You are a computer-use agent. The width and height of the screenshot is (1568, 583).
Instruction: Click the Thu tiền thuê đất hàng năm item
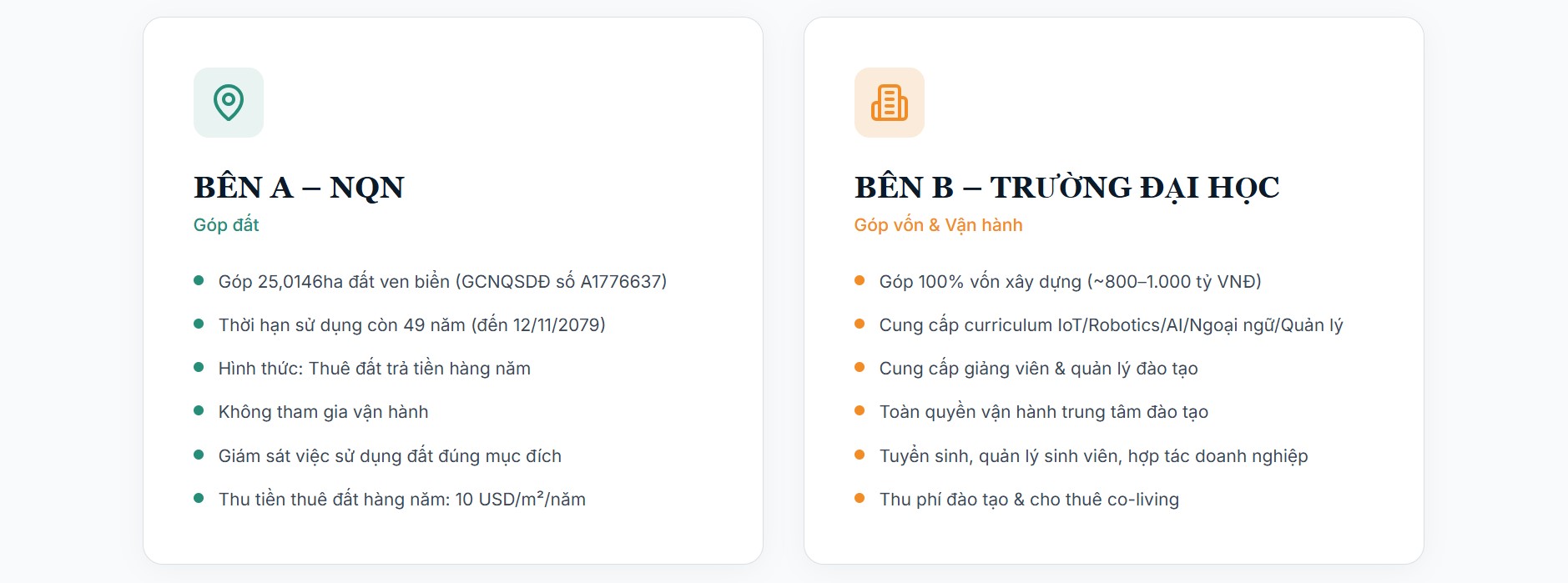click(401, 500)
